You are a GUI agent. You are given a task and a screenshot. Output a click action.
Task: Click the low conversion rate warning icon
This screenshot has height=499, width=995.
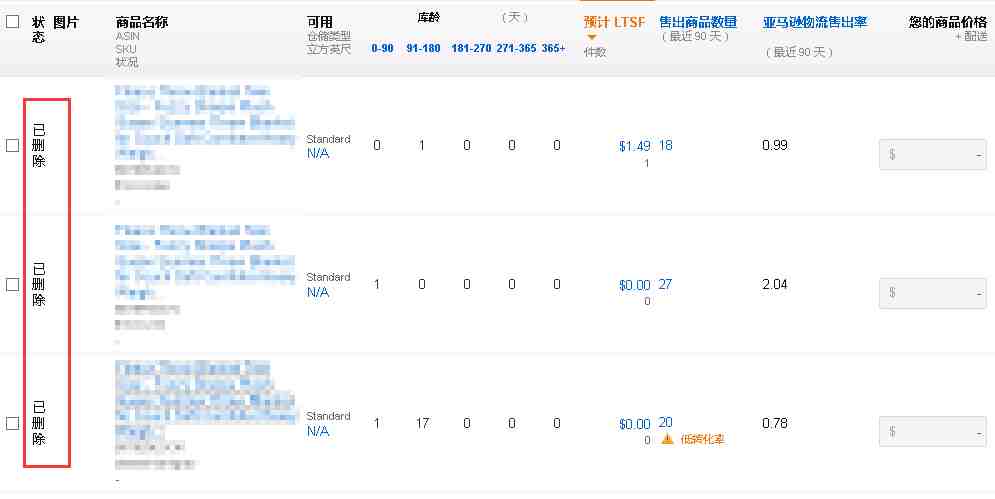(x=667, y=439)
